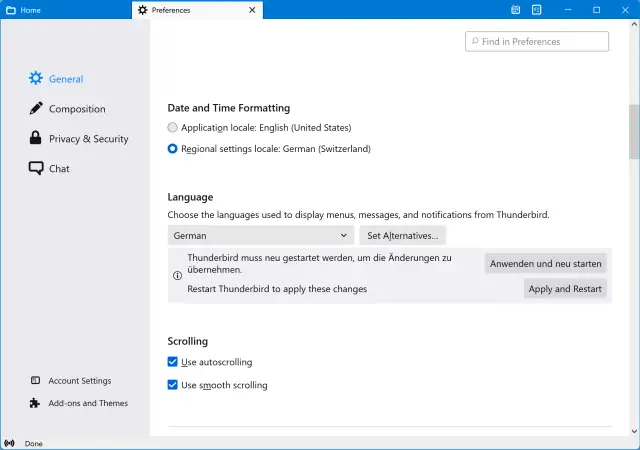The image size is (640, 450).
Task: Select Application locale English radio button
Action: (173, 128)
